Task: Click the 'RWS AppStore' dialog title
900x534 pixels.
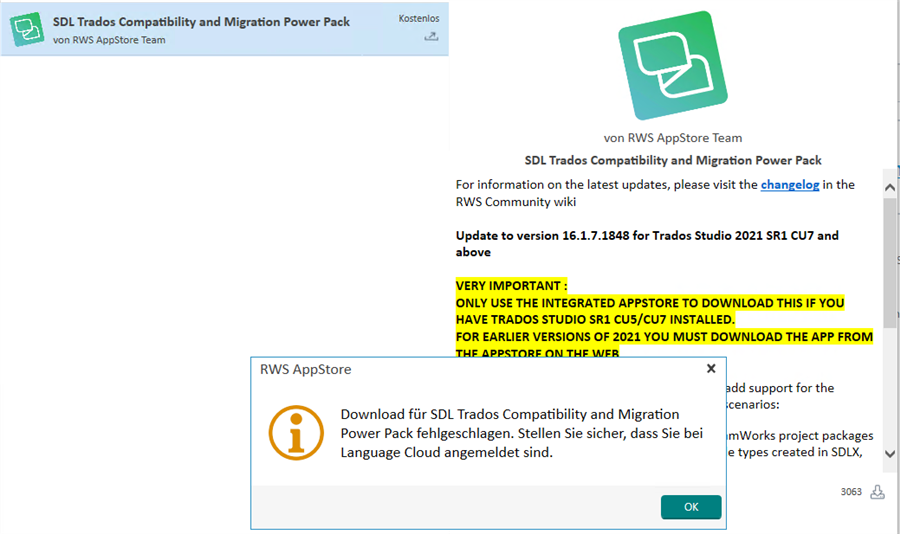Action: pyautogui.click(x=305, y=369)
